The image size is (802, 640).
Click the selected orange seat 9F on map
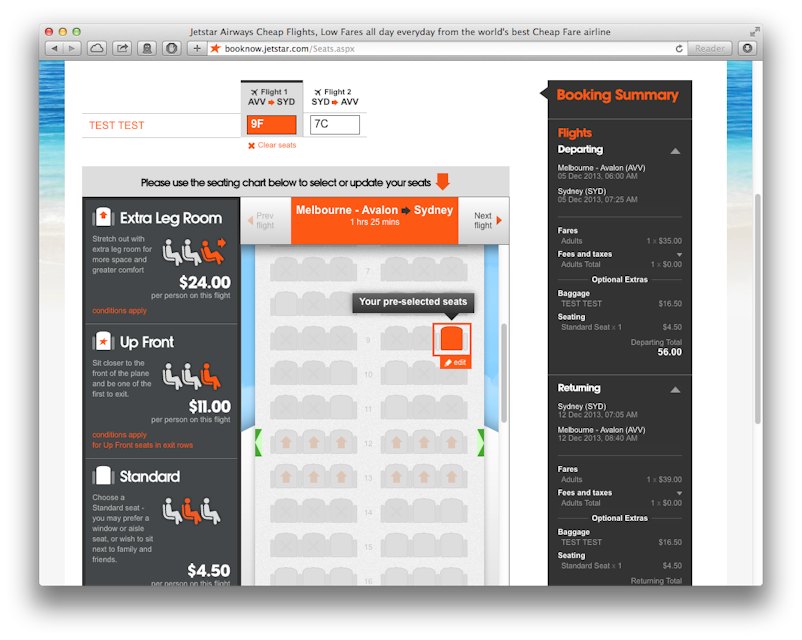point(452,339)
